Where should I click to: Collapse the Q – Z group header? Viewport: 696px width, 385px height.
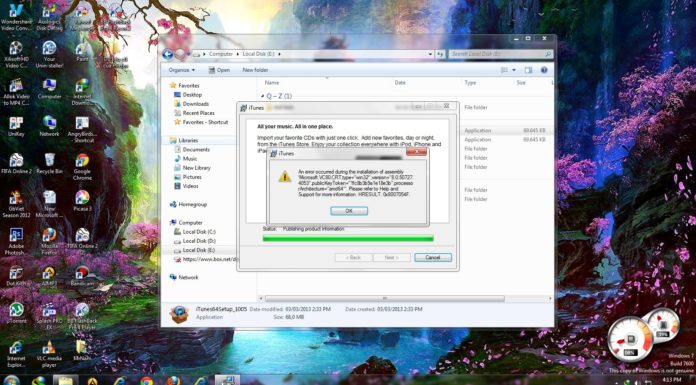(x=263, y=96)
